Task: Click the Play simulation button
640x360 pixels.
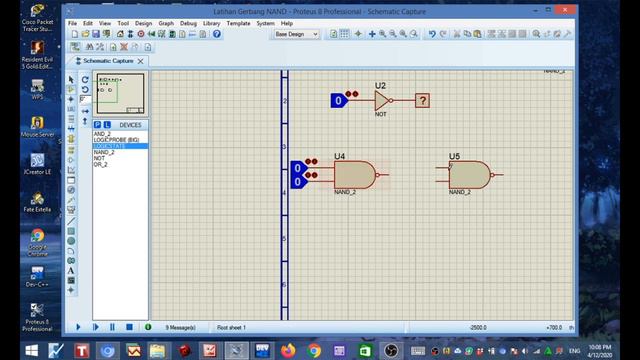Action: 78,327
